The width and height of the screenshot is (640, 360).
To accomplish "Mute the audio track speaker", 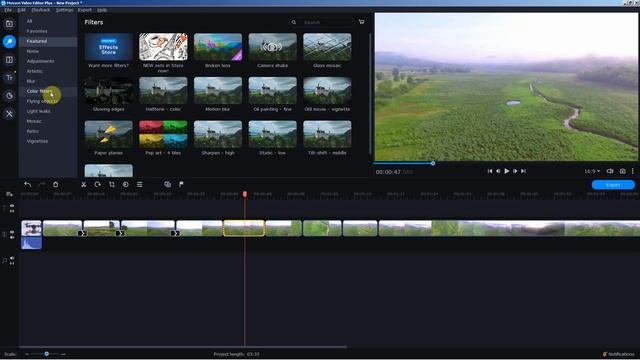I will [12, 258].
